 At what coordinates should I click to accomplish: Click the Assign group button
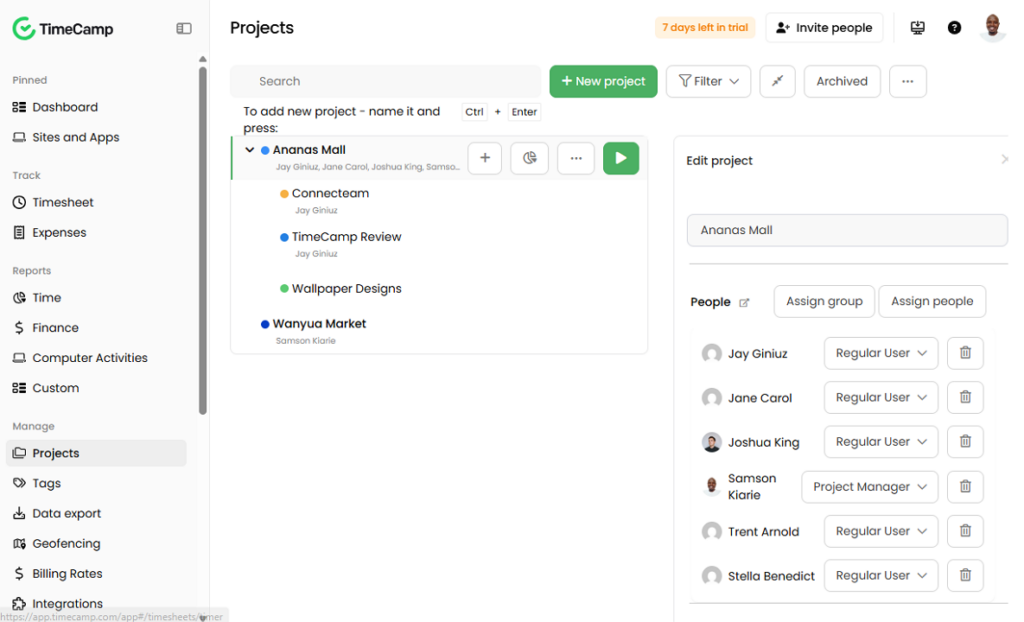pyautogui.click(x=824, y=301)
